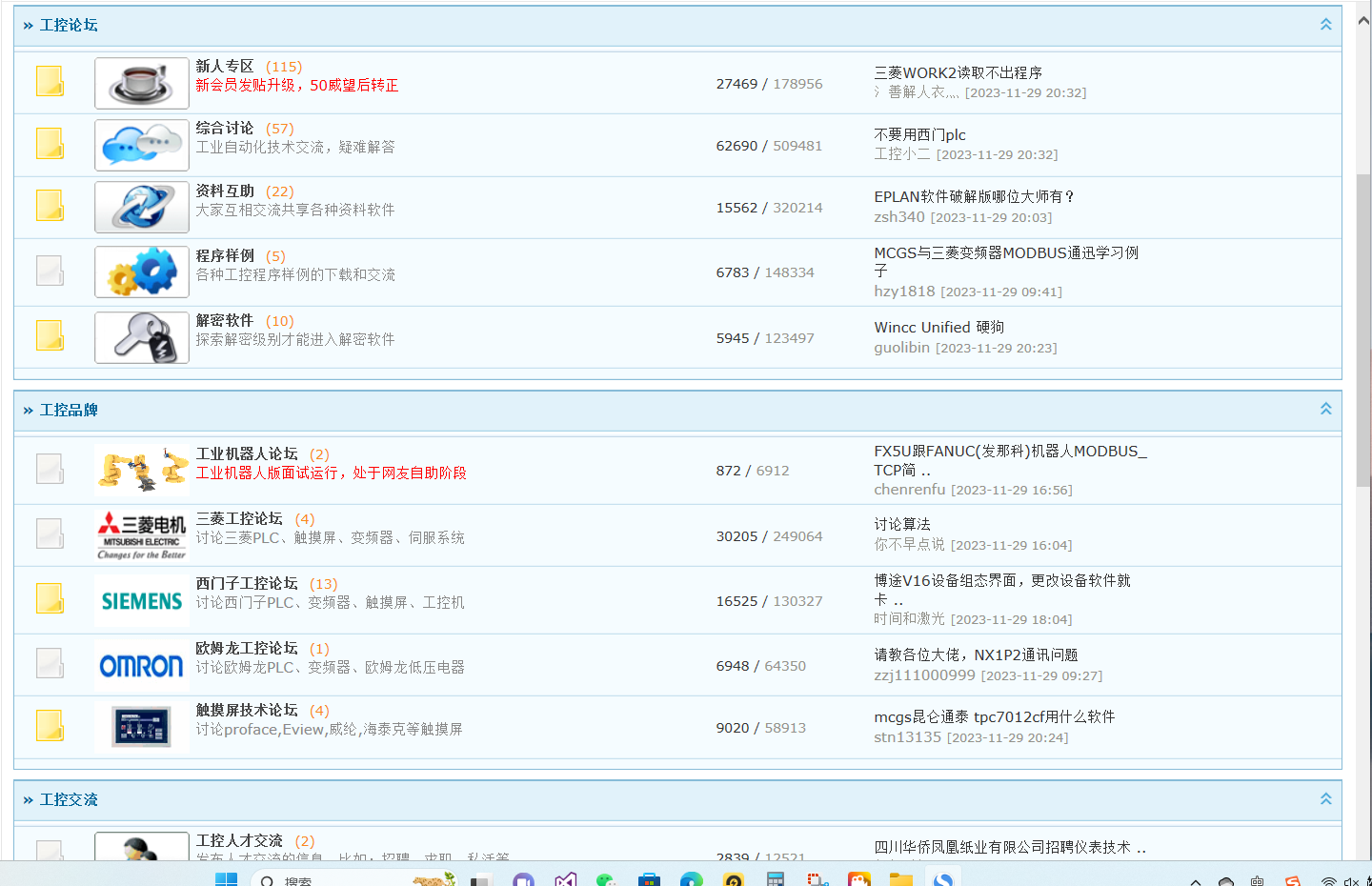Open the Omron logo forum icon
The width and height of the screenshot is (1372, 886).
tap(141, 666)
